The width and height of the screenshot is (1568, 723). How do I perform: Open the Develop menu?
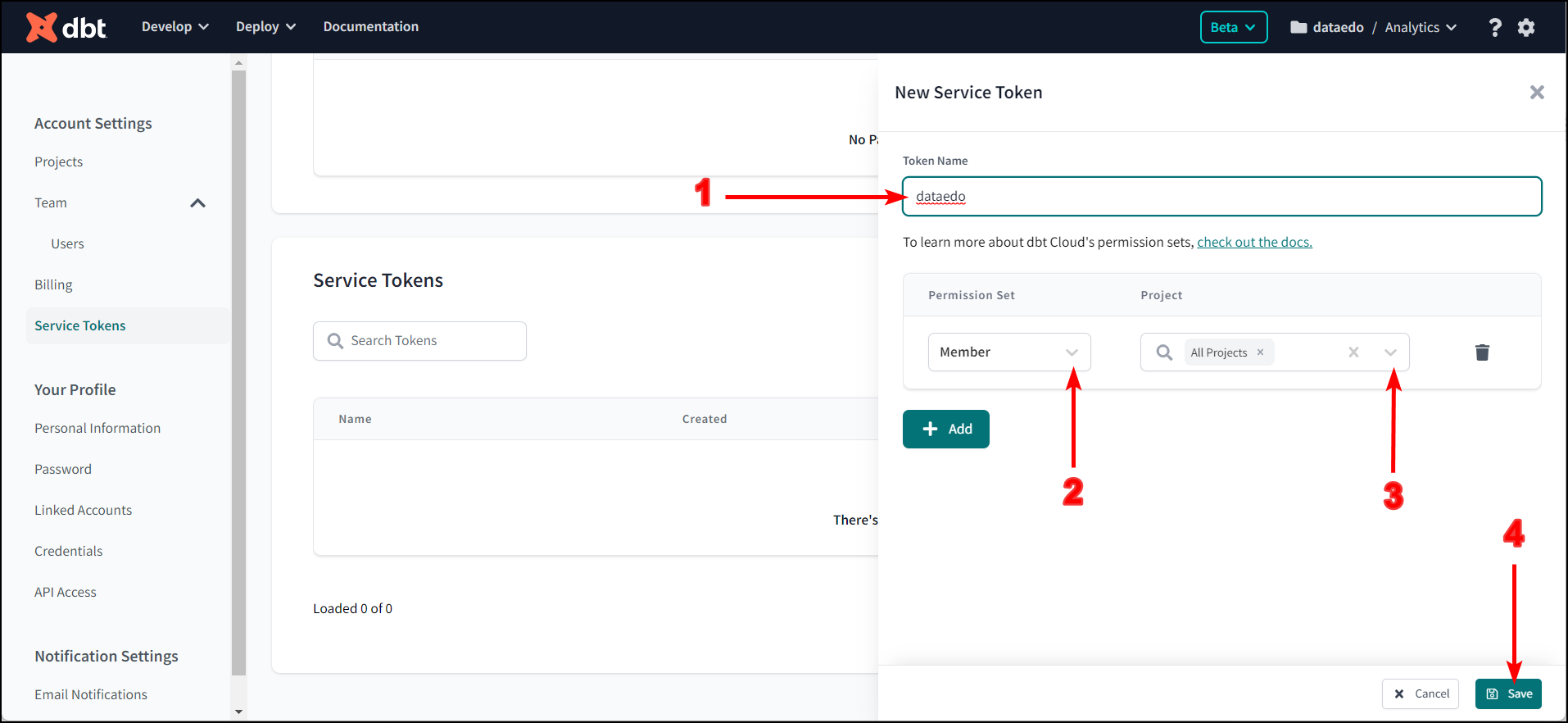[174, 27]
